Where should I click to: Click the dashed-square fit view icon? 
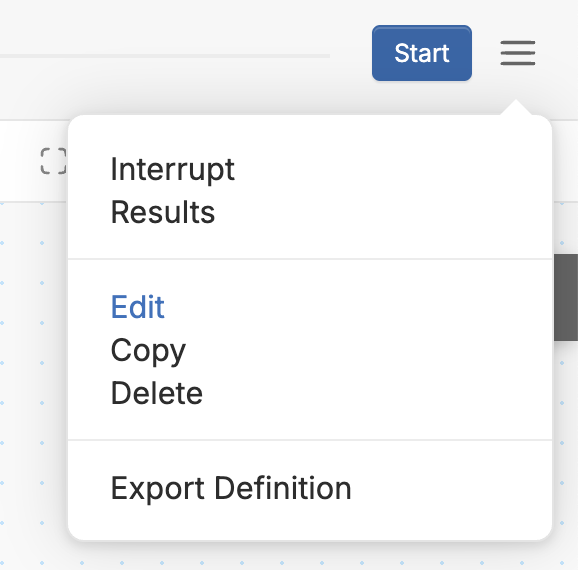coord(53,161)
